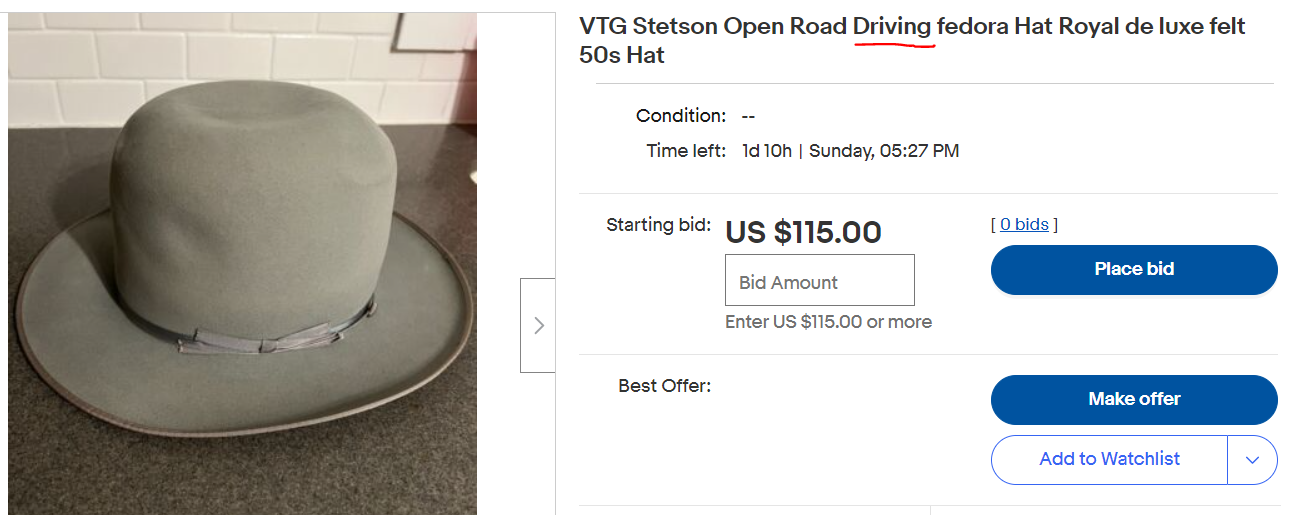
Task: Click the 1d 10h remaining time
Action: click(767, 152)
